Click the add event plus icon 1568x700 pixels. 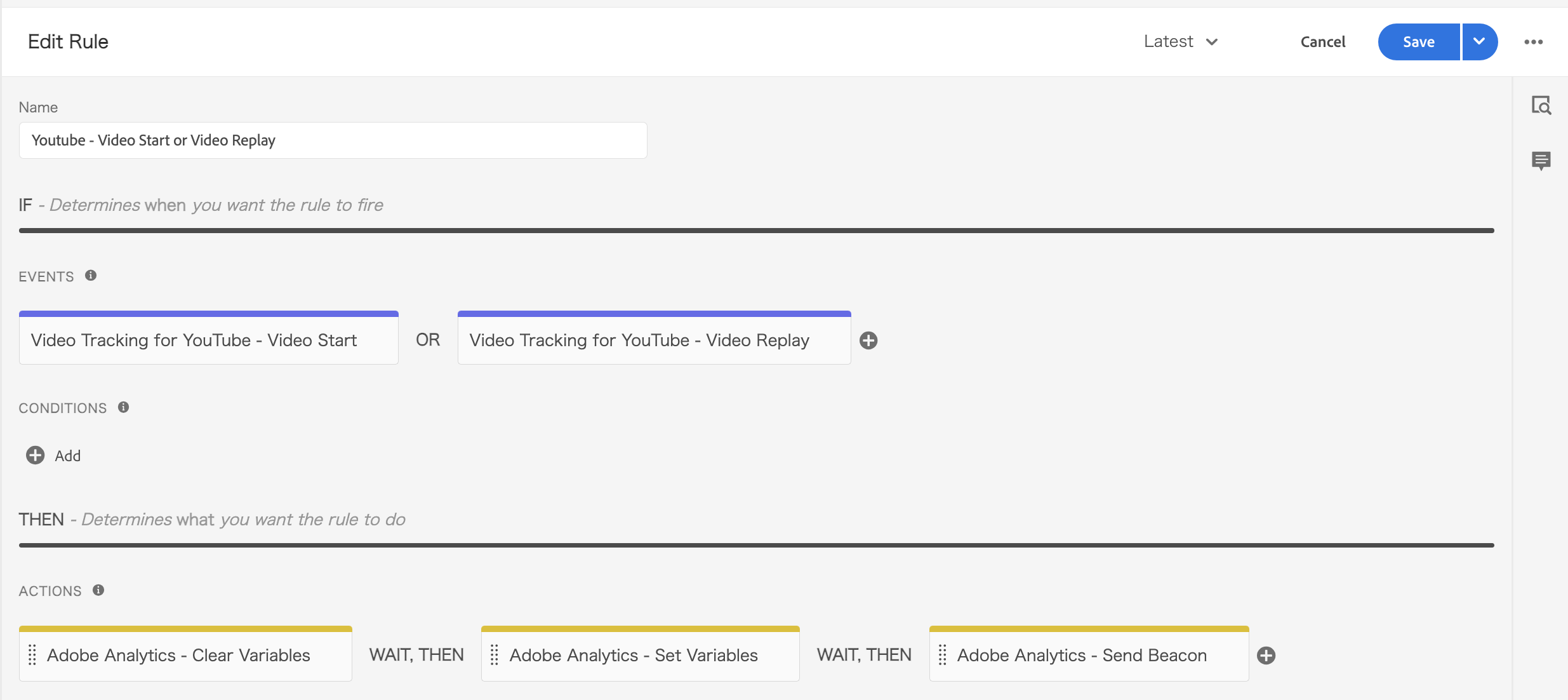(868, 340)
